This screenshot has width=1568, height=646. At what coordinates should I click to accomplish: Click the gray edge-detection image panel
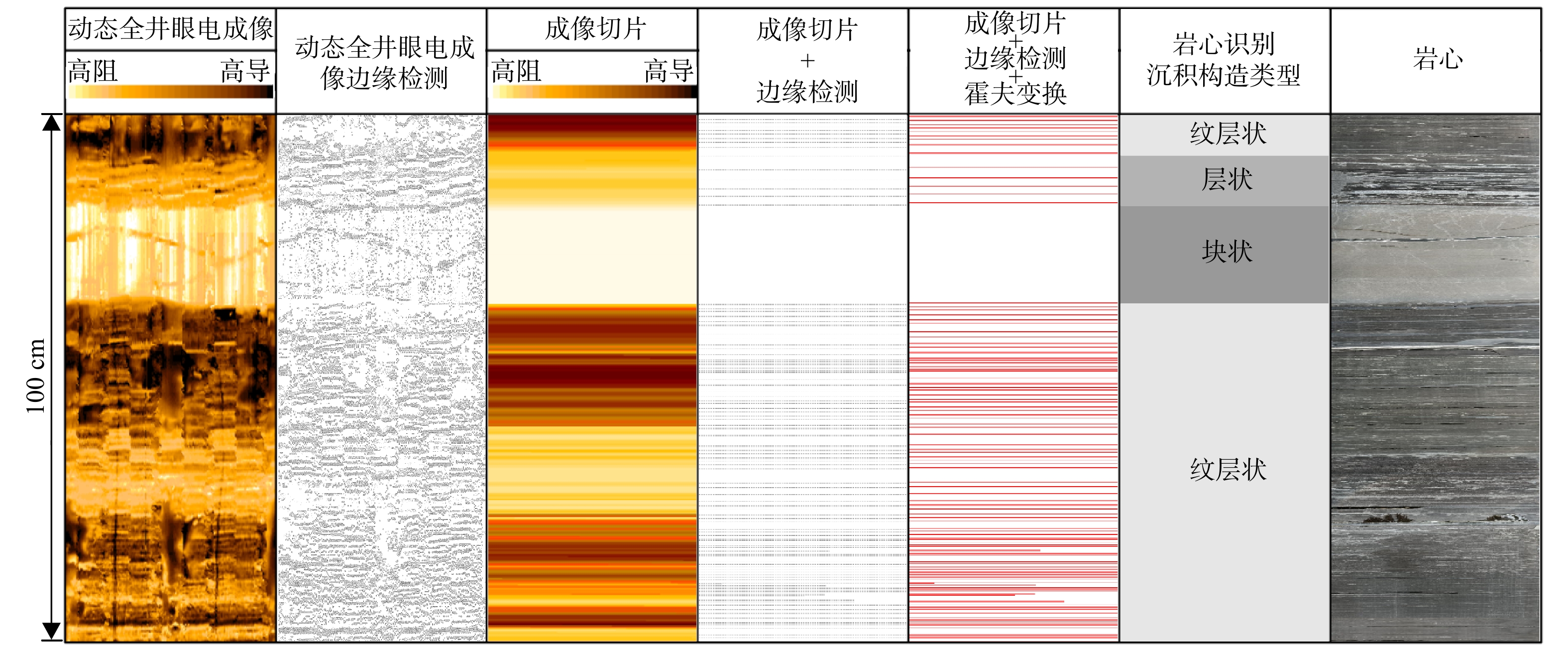click(x=382, y=378)
